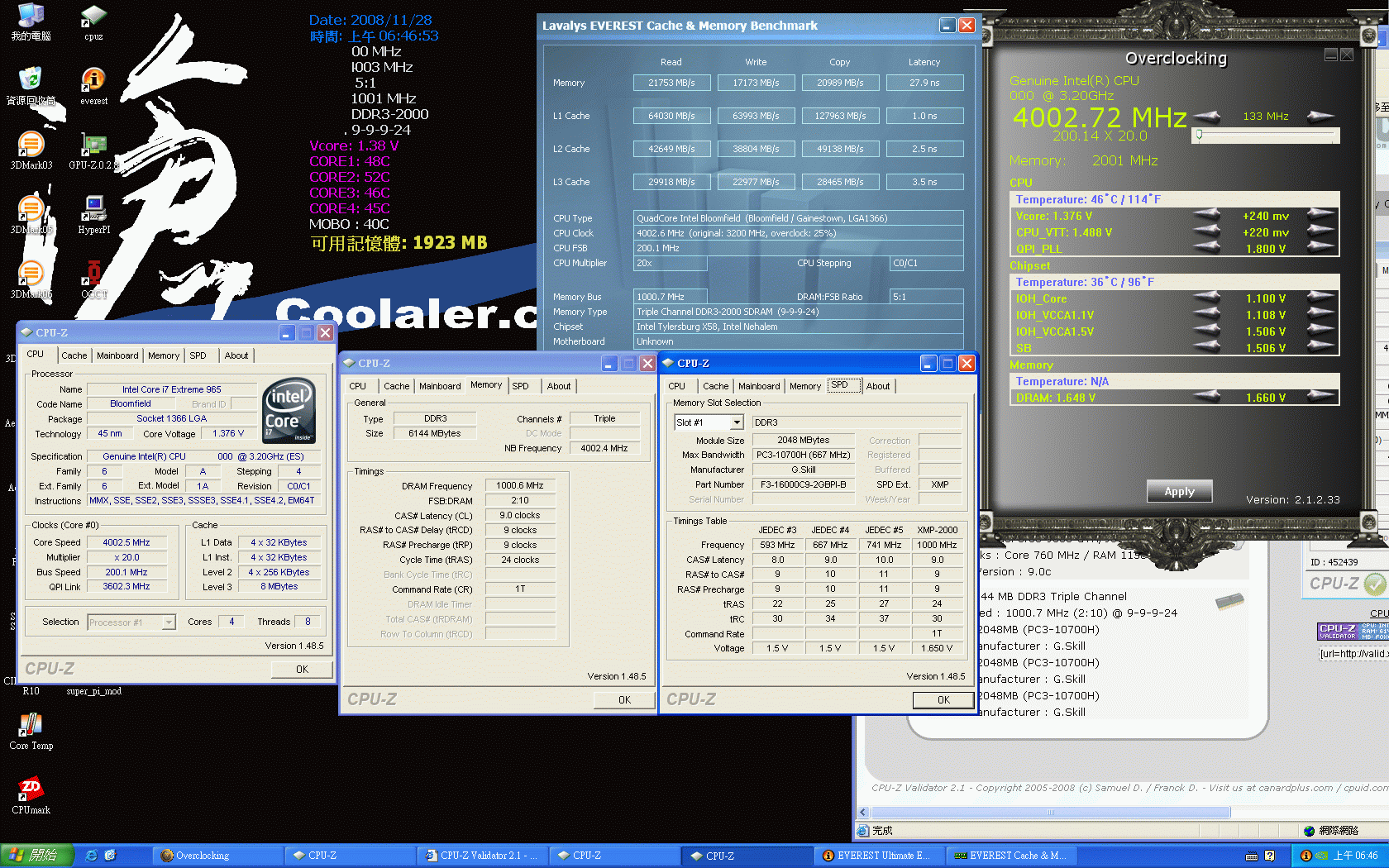The height and width of the screenshot is (868, 1389).
Task: Open the OCCT desktop shortcut
Action: tap(93, 279)
